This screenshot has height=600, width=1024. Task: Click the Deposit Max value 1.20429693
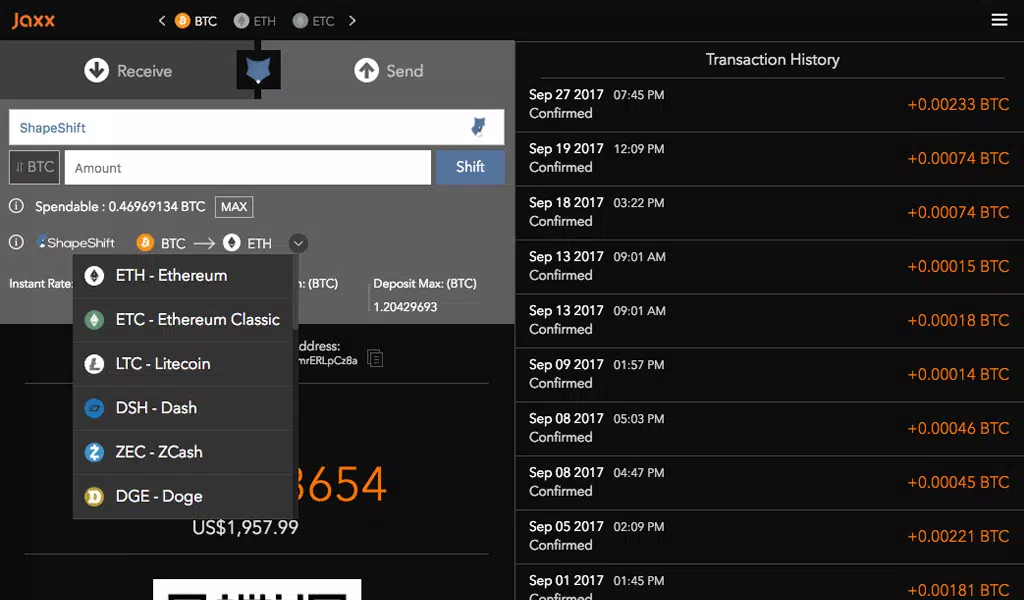(405, 307)
